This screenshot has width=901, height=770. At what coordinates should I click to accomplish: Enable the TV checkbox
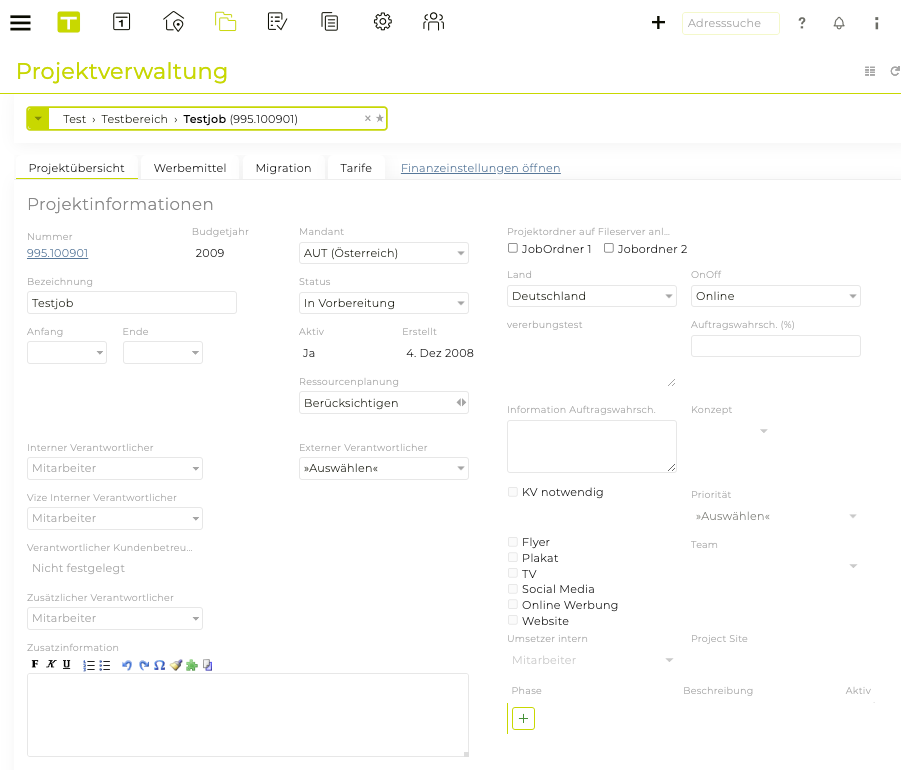pos(513,573)
